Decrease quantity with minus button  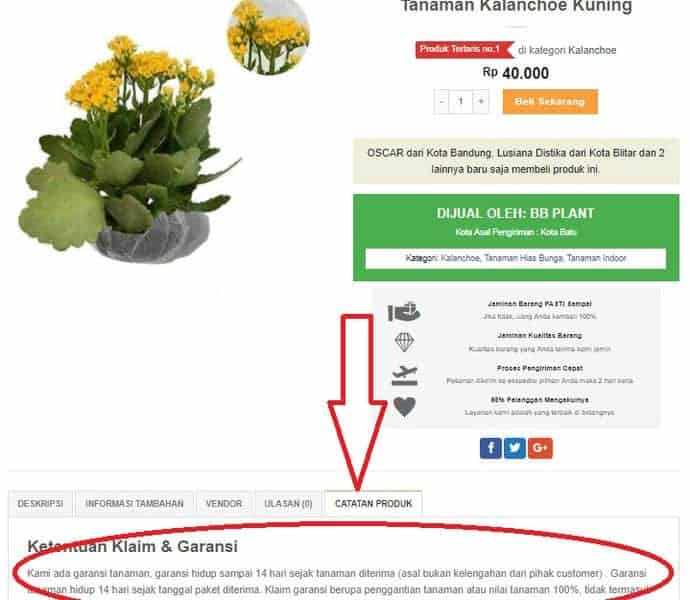coord(441,102)
